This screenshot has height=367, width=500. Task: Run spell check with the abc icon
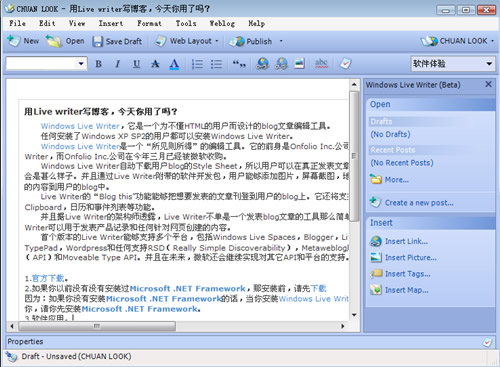pos(321,63)
